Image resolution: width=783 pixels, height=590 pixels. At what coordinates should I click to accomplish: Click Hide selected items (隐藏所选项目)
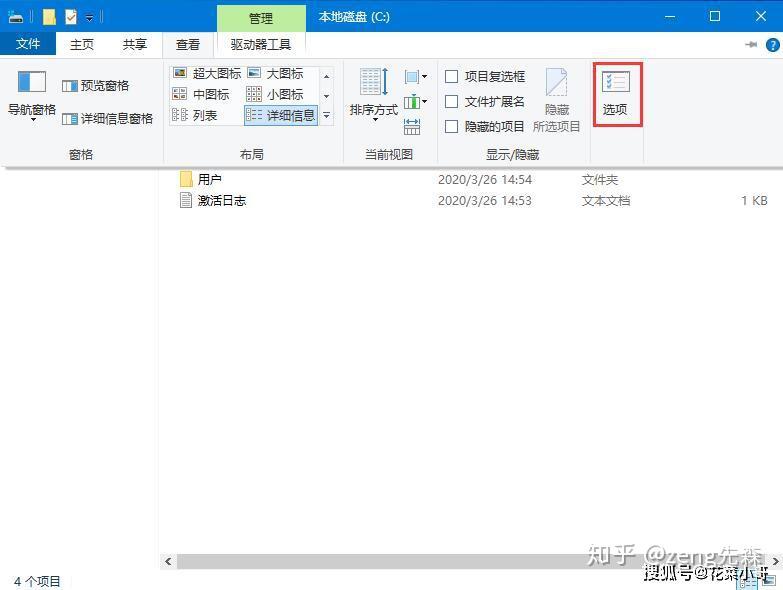(x=556, y=100)
